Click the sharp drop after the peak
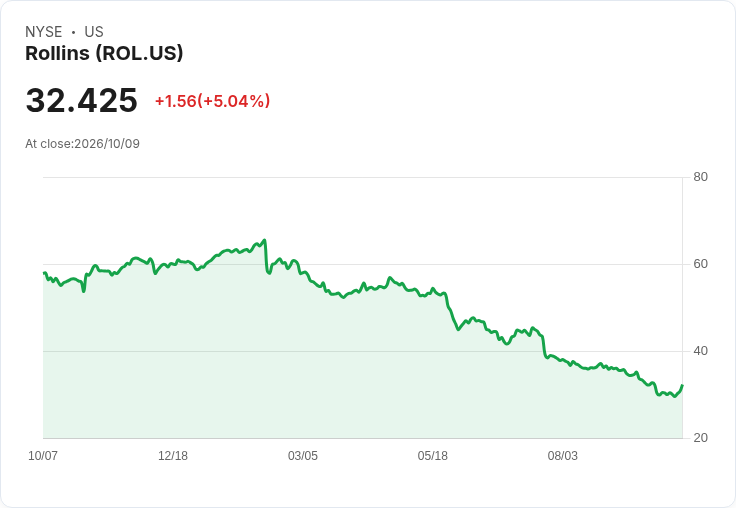 (266, 257)
